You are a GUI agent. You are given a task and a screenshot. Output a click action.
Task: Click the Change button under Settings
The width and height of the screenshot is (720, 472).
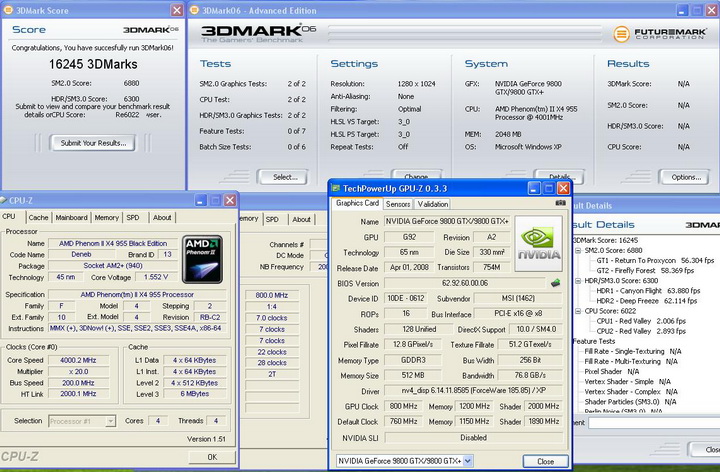(416, 177)
